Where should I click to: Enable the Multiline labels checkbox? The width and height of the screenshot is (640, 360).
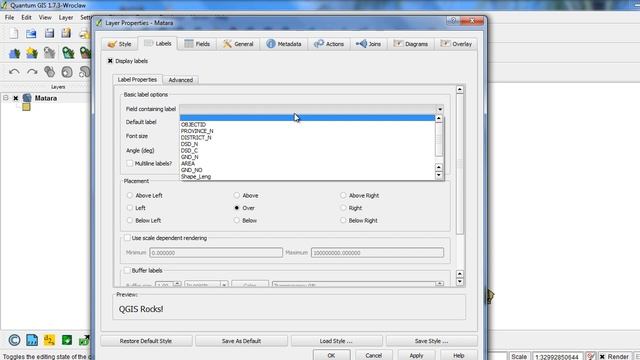(x=130, y=163)
